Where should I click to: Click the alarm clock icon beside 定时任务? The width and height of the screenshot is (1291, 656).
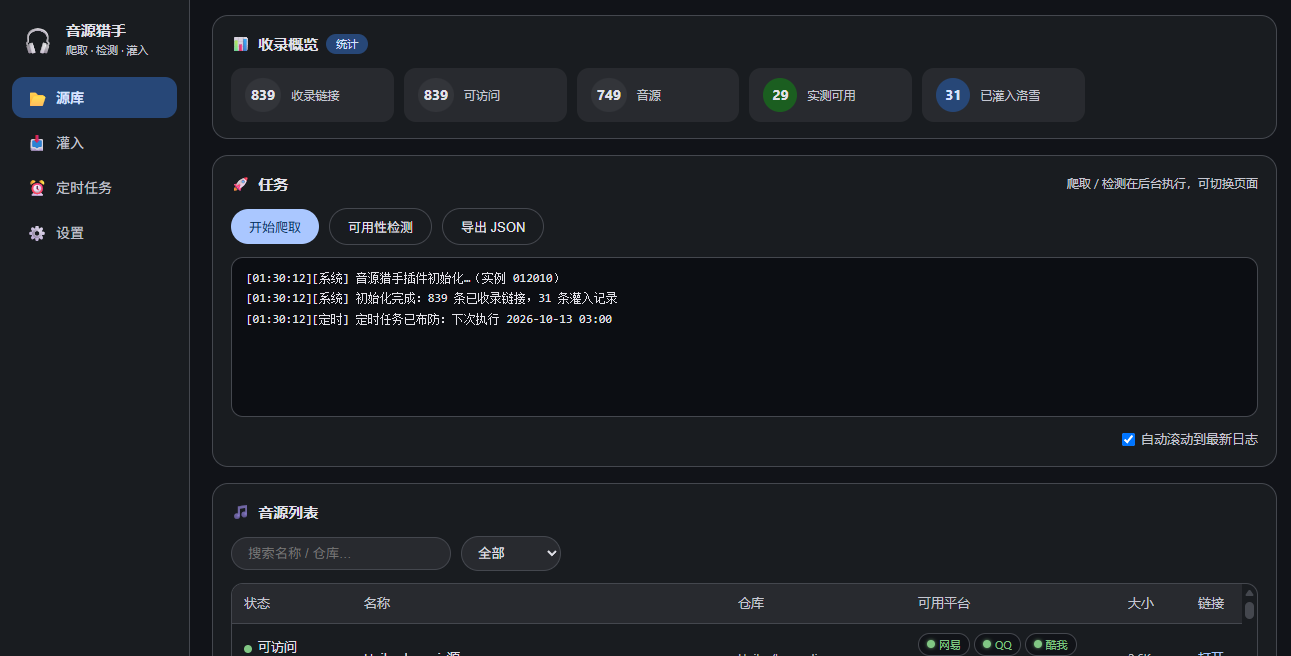tap(37, 188)
